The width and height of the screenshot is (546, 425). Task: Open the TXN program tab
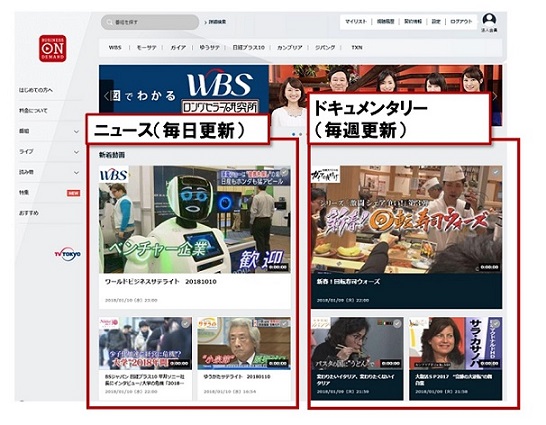357,47
